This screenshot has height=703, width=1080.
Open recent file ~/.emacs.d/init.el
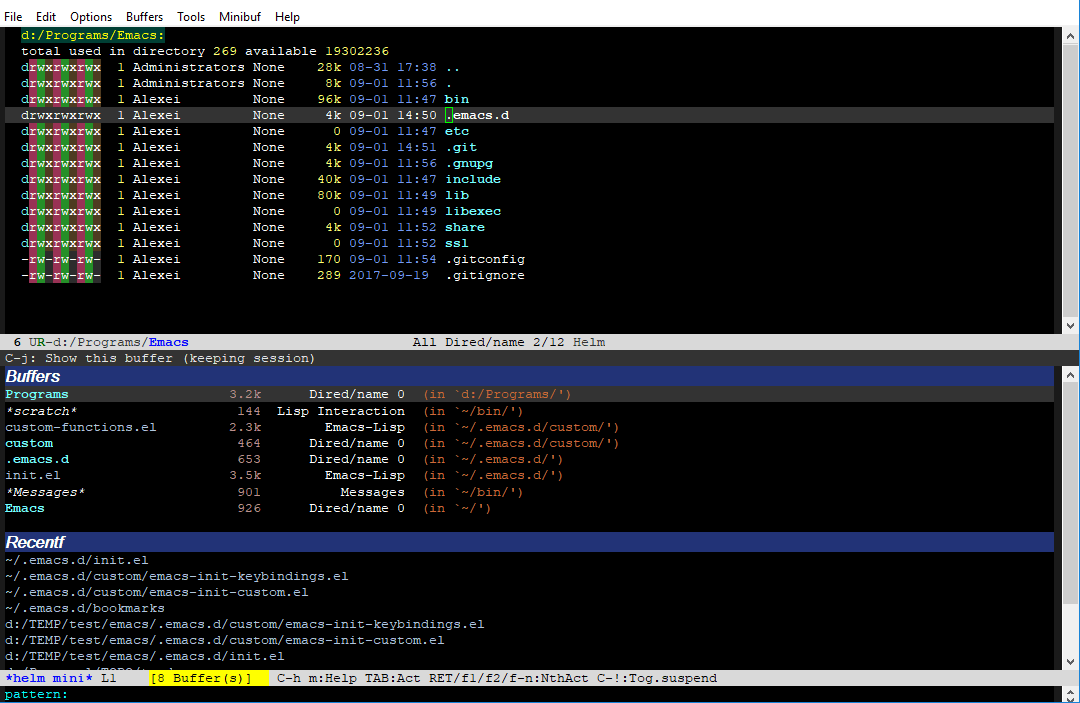76,560
